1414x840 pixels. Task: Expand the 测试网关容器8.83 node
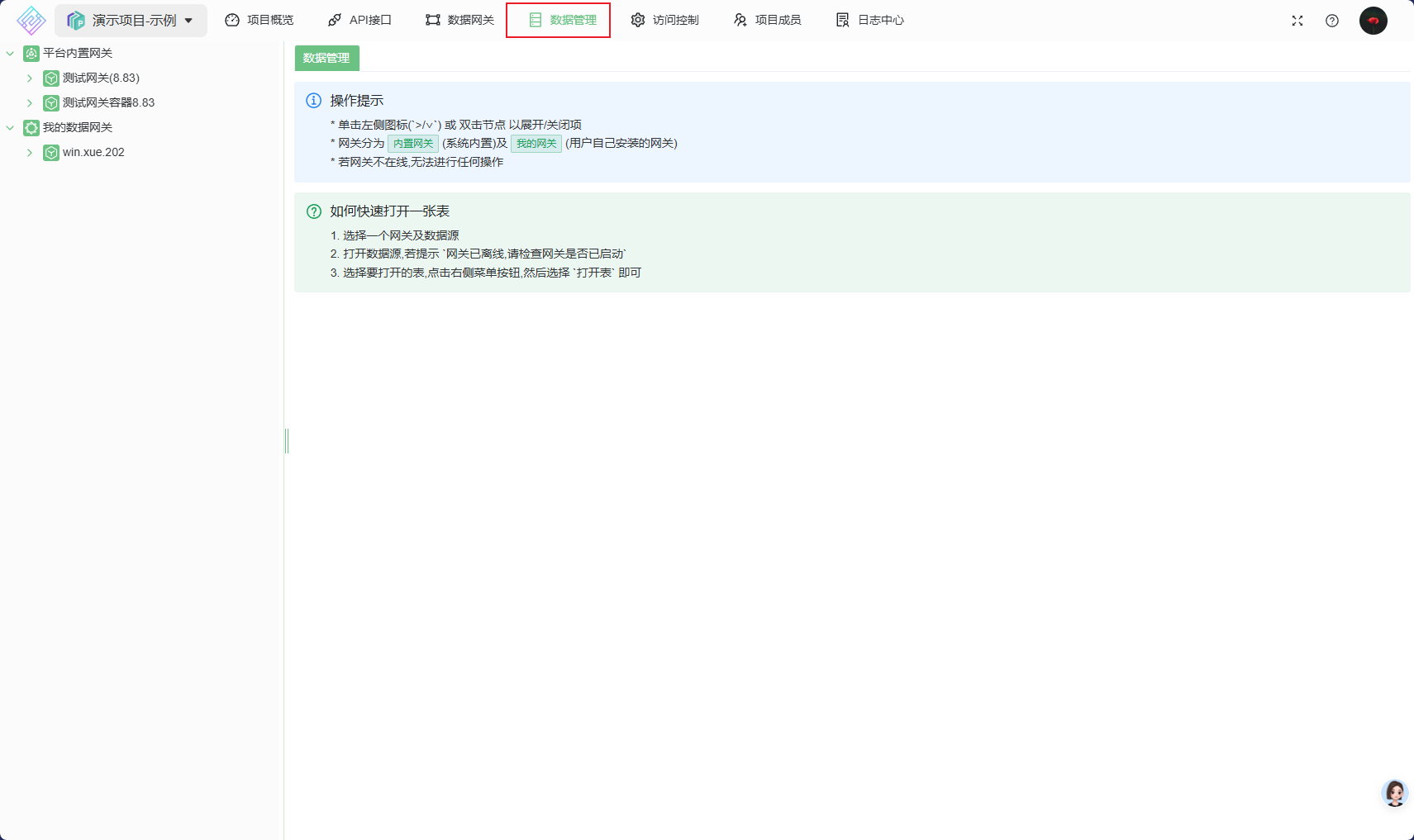(x=30, y=102)
